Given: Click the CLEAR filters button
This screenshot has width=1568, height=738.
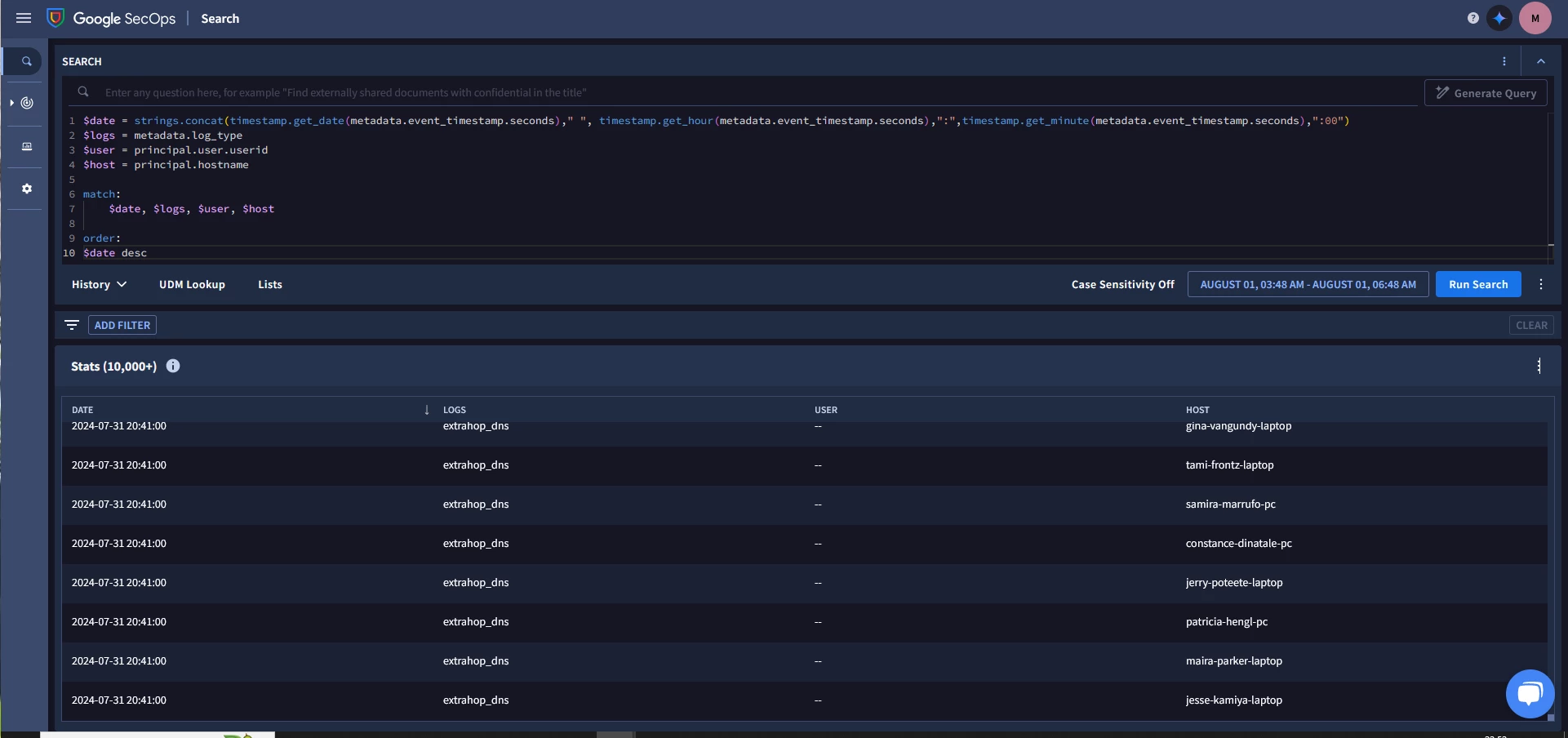Looking at the screenshot, I should pyautogui.click(x=1531, y=325).
